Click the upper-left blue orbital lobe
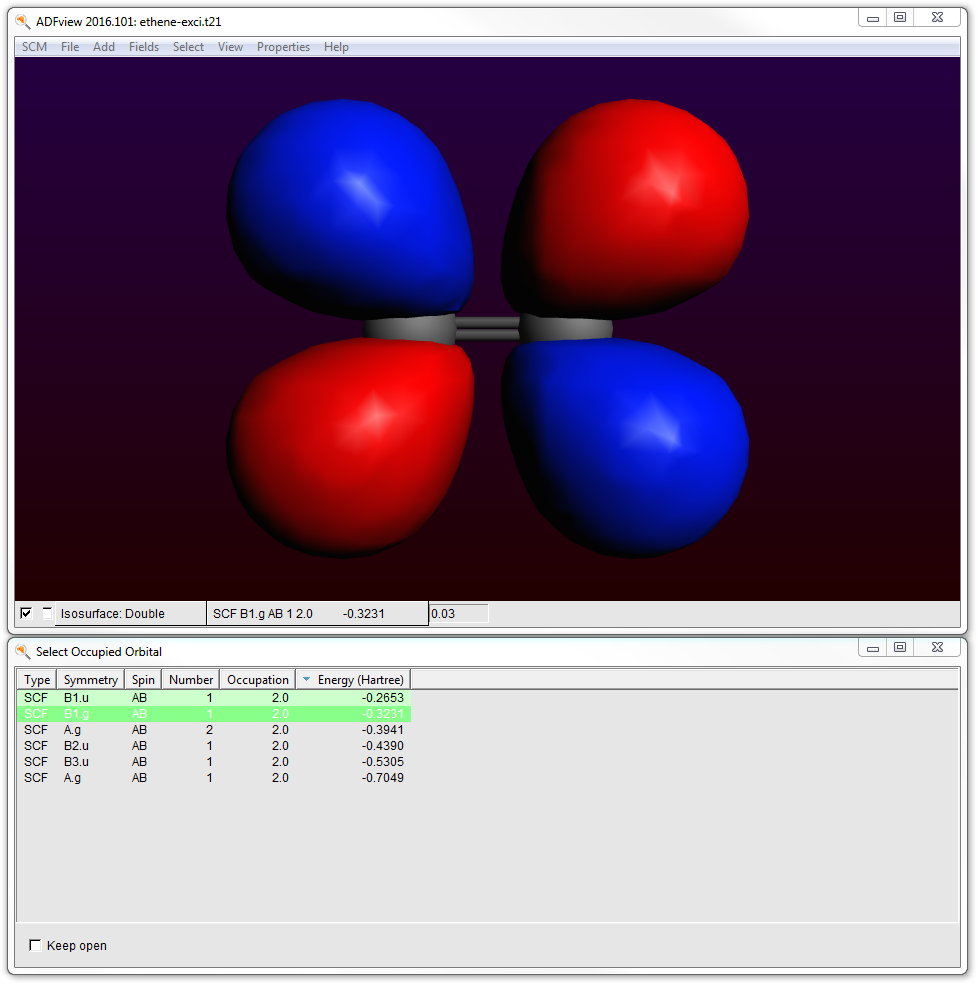This screenshot has height=984, width=978. coord(350,207)
